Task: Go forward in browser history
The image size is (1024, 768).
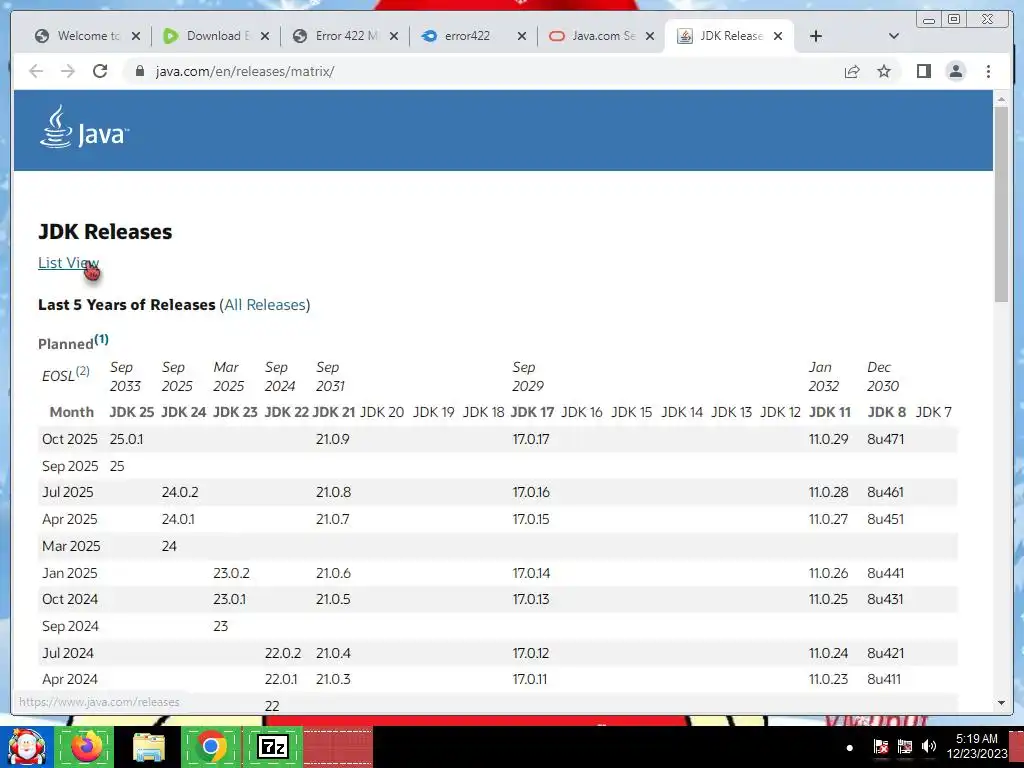Action: click(x=68, y=71)
